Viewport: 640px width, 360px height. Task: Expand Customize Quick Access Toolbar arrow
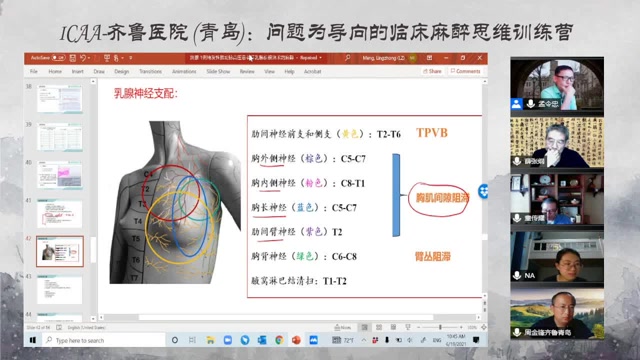131,58
